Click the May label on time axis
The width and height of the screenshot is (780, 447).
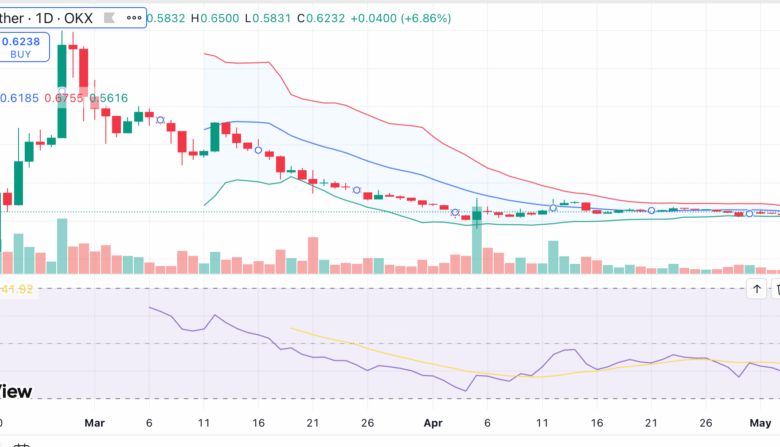(x=761, y=423)
